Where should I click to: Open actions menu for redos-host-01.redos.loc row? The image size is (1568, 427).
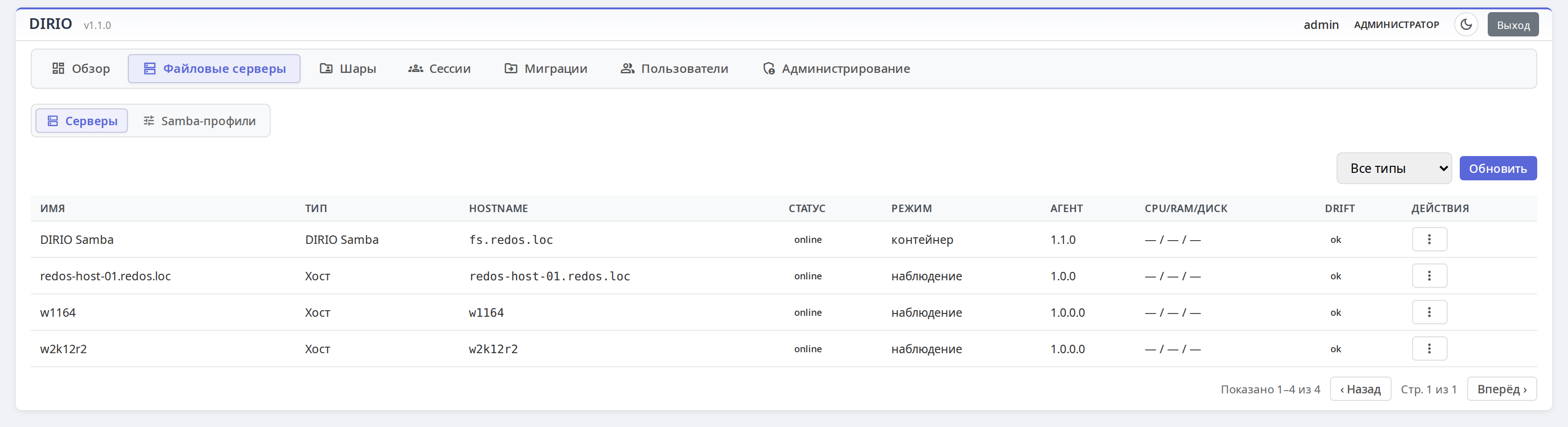click(x=1429, y=276)
